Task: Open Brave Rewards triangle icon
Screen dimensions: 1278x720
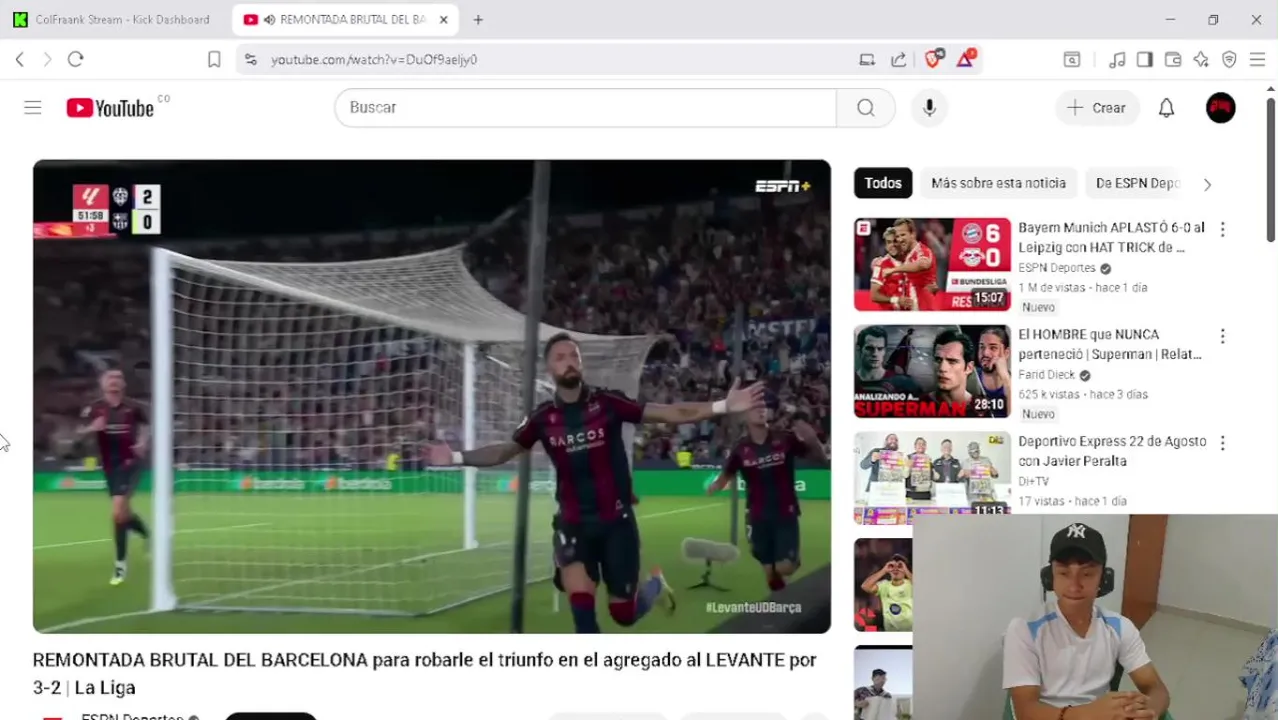Action: tap(966, 59)
